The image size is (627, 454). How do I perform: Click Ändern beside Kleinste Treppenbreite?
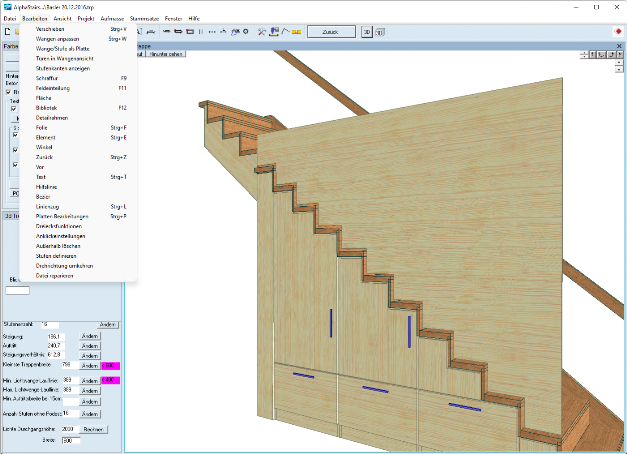90,366
